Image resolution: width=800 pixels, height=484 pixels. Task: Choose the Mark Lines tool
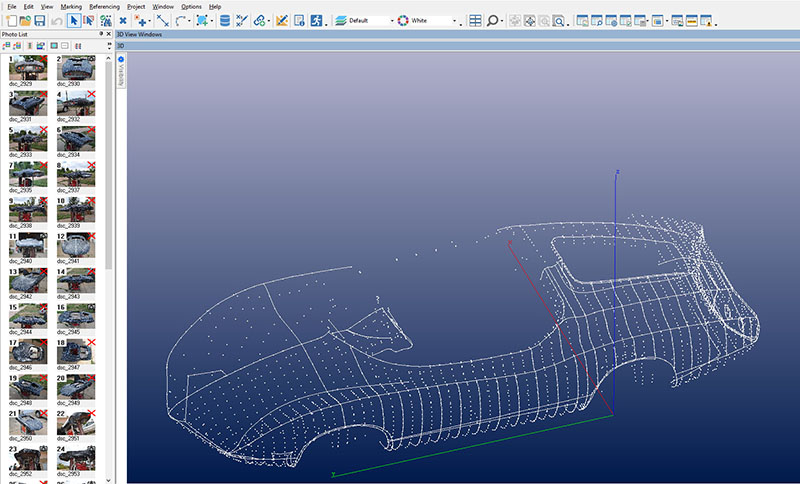[162, 20]
